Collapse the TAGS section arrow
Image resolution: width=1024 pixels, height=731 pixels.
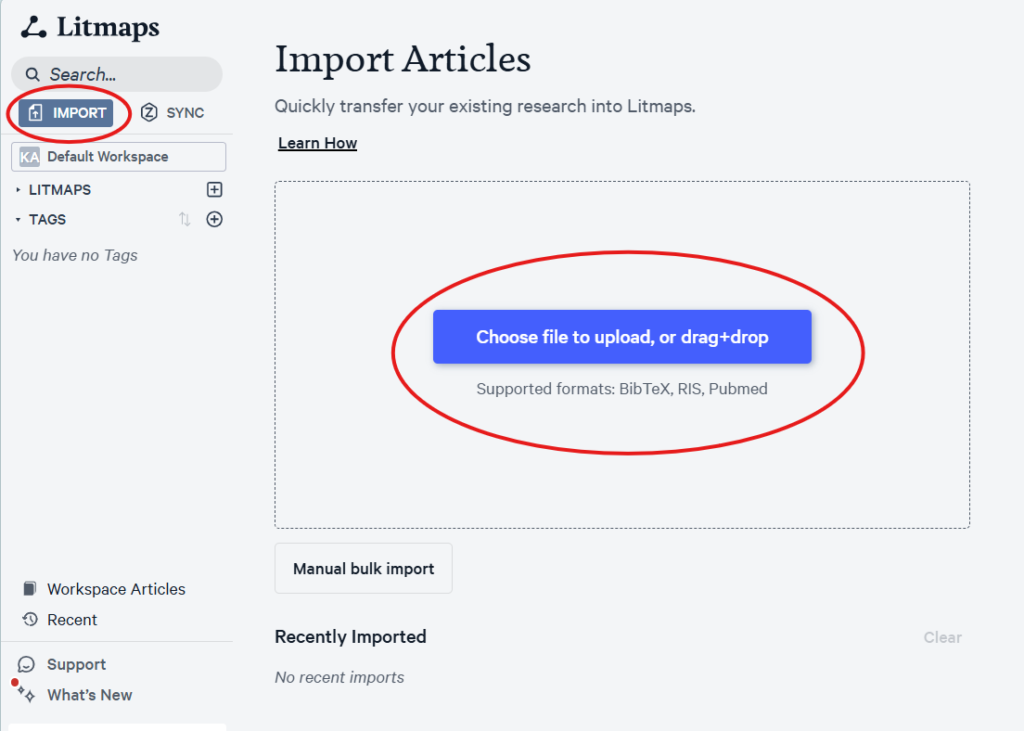click(18, 219)
